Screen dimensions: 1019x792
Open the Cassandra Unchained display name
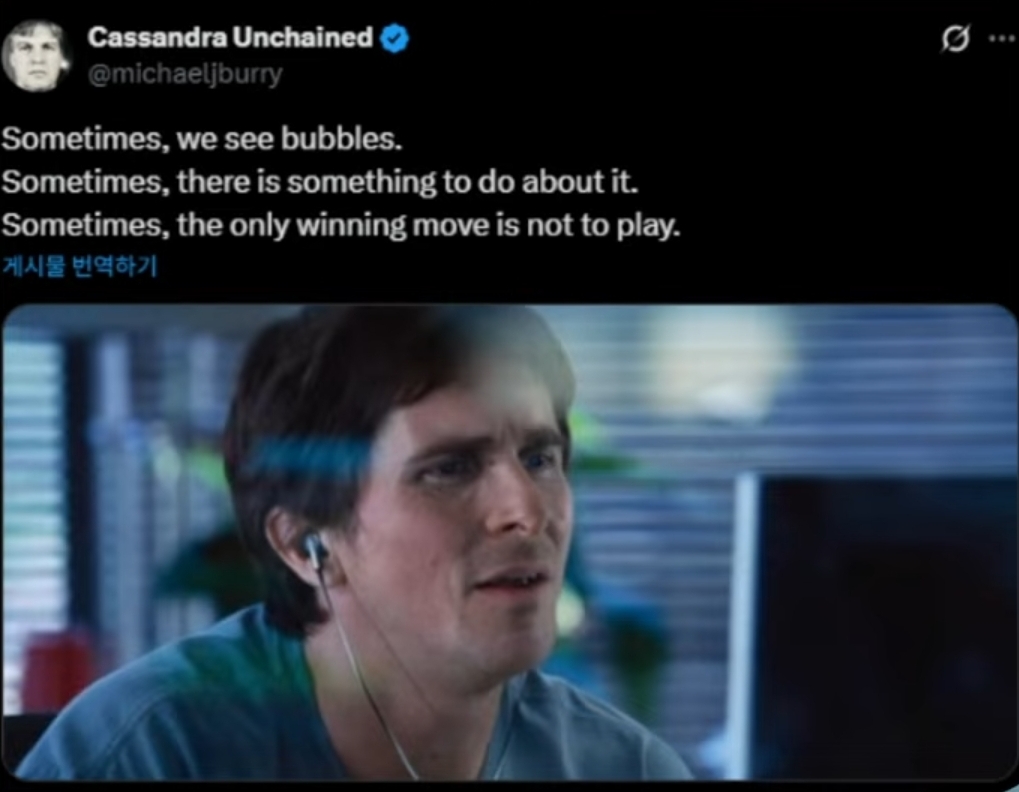pyautogui.click(x=230, y=38)
